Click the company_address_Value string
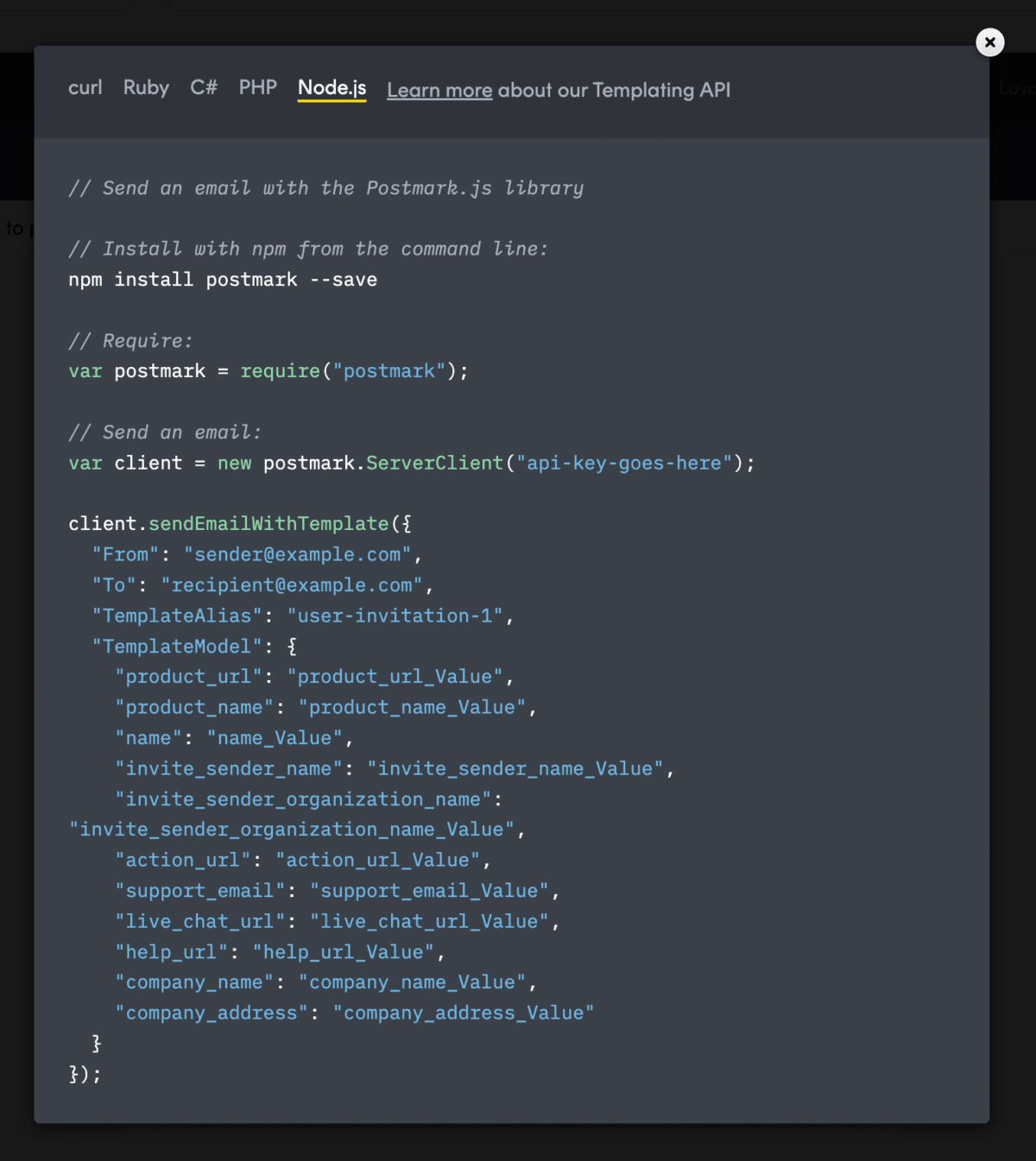The width and height of the screenshot is (1036, 1161). (464, 1013)
